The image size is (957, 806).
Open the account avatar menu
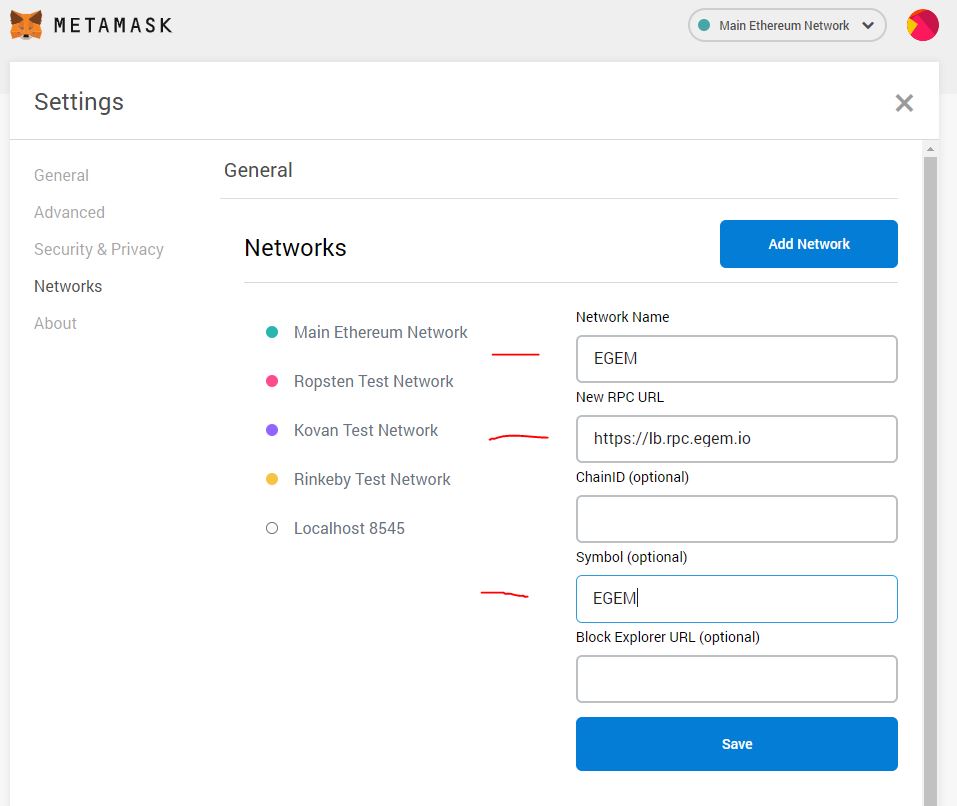coord(922,25)
